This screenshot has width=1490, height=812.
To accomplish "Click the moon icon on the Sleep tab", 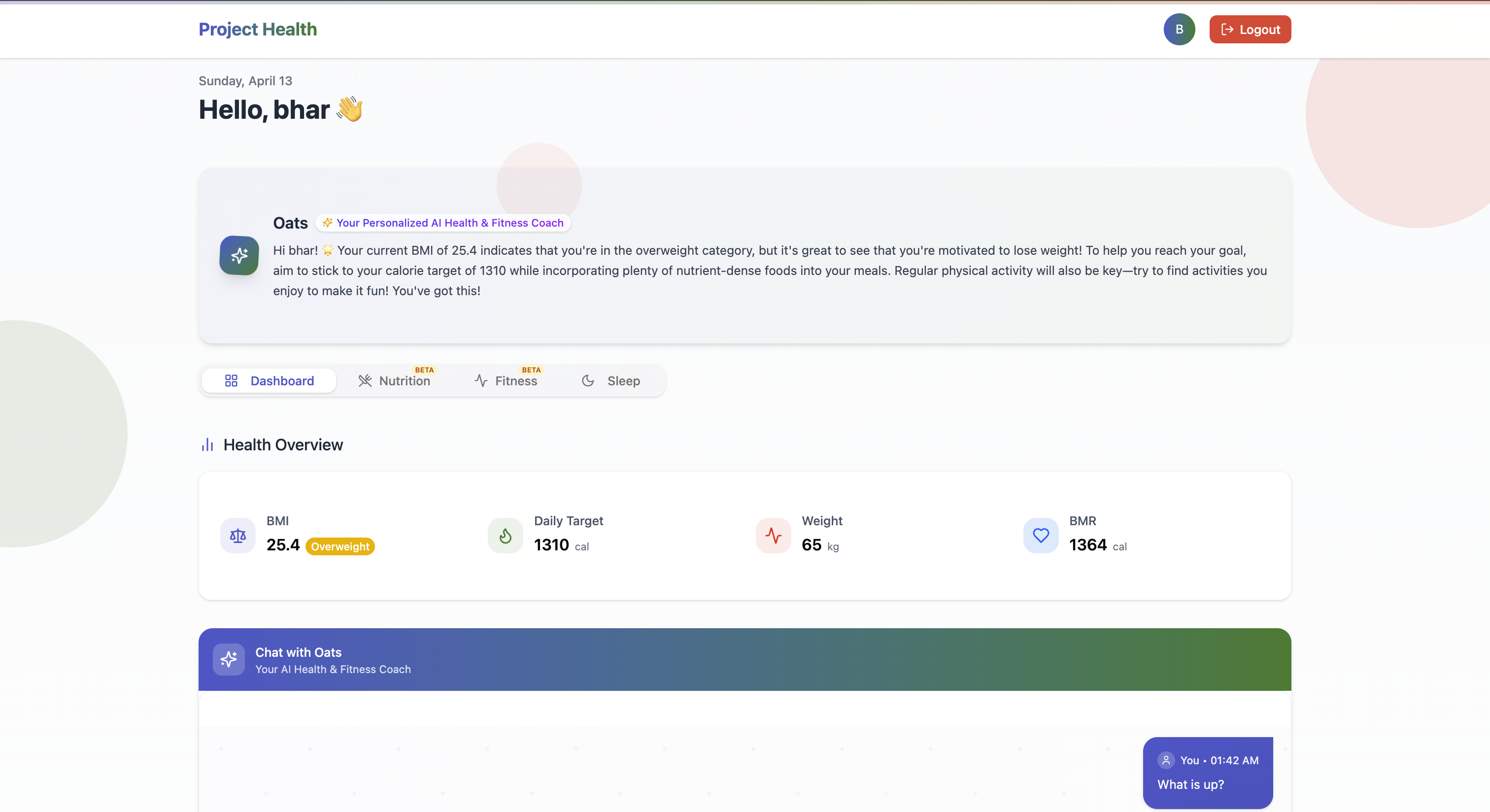I will [588, 380].
